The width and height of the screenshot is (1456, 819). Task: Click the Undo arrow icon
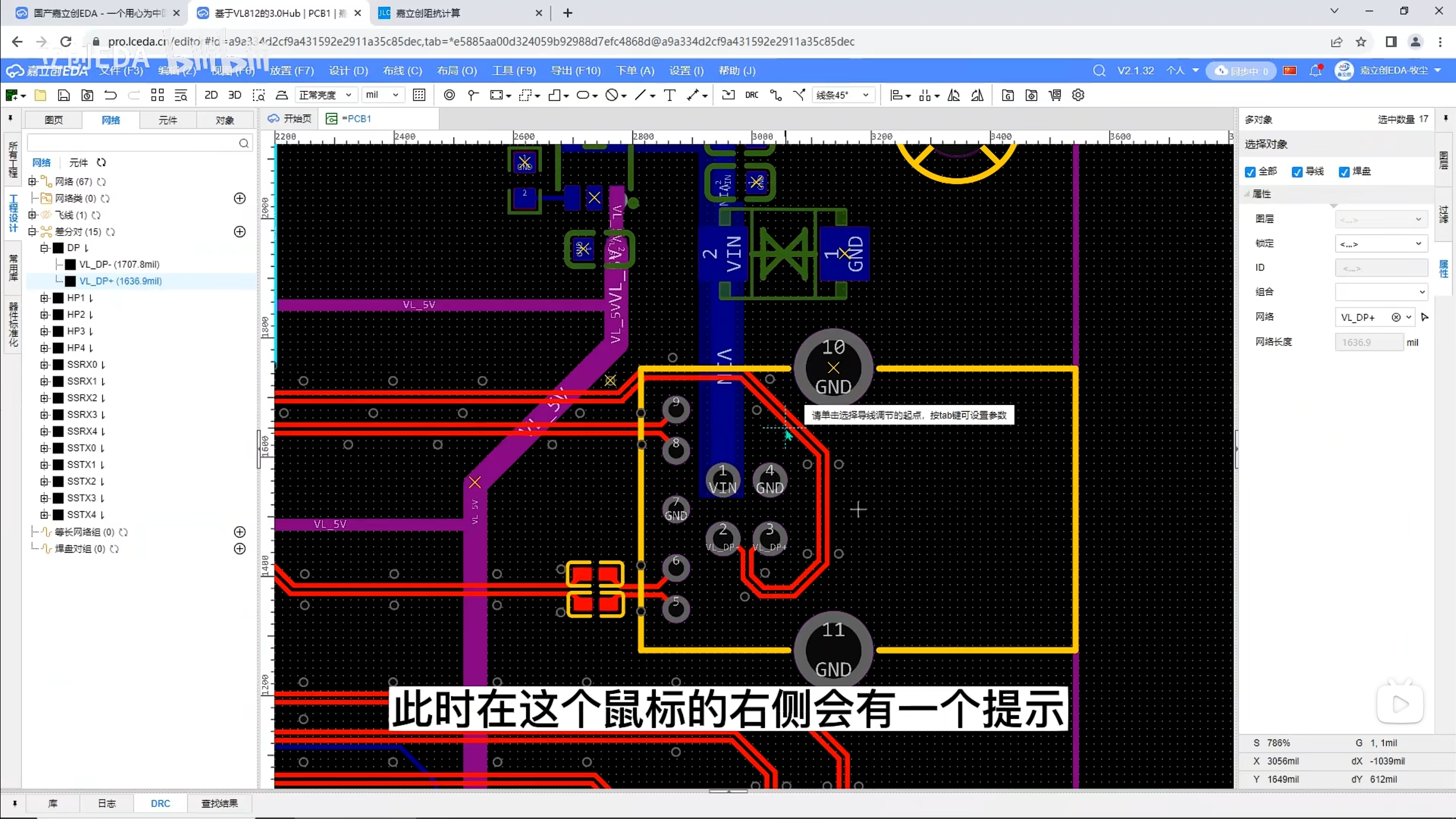tap(110, 95)
